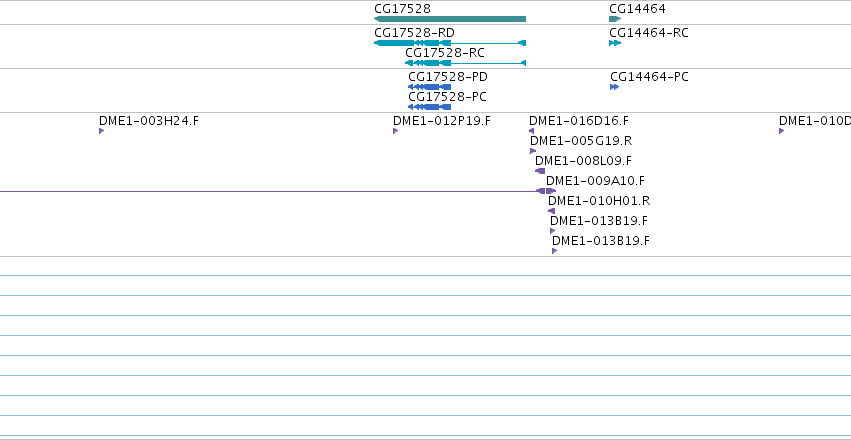Click the DME1-012P19.F feature label
Image resolution: width=851 pixels, height=440 pixels.
point(442,120)
